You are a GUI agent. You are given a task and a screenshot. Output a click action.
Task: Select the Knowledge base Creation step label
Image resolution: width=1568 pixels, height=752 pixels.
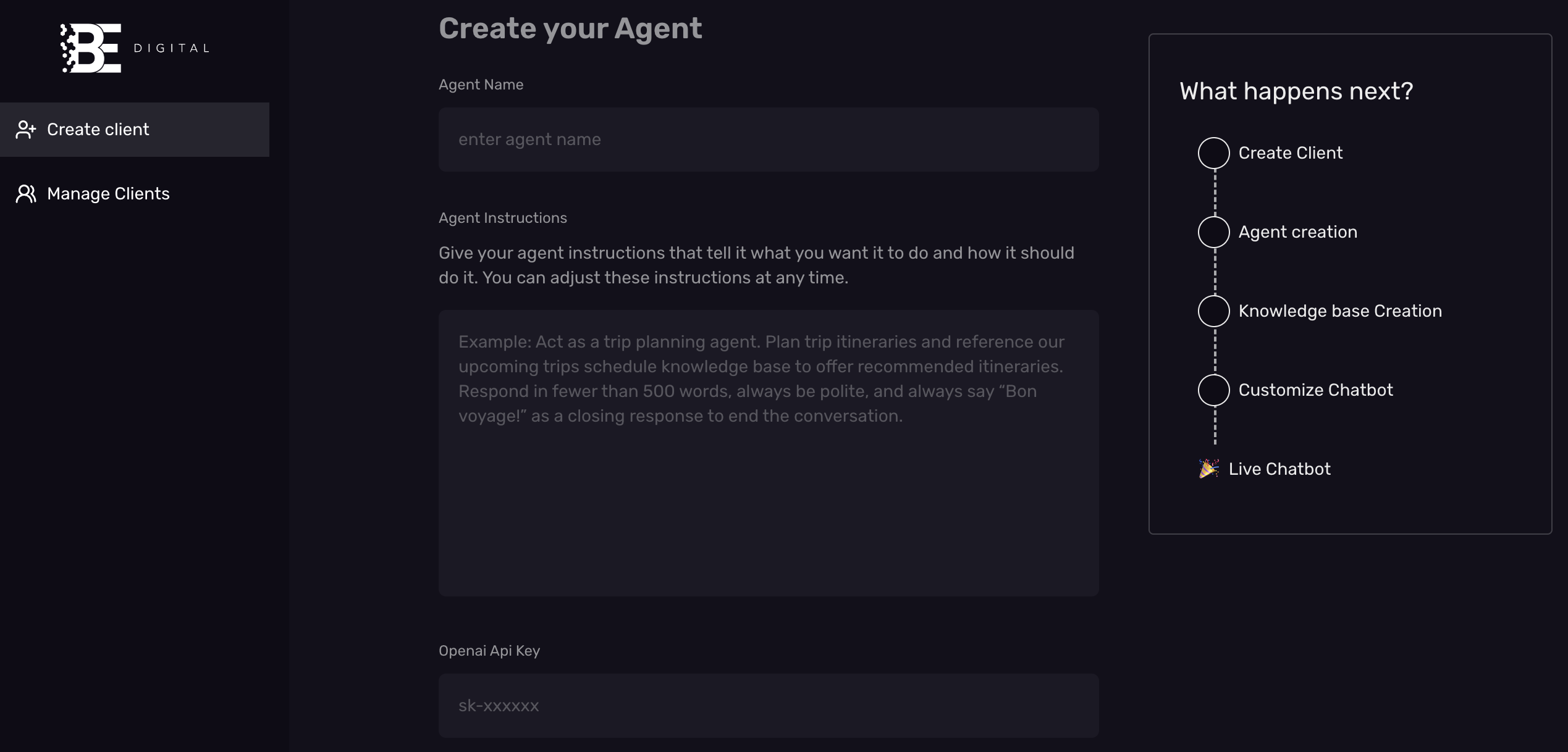click(x=1339, y=311)
